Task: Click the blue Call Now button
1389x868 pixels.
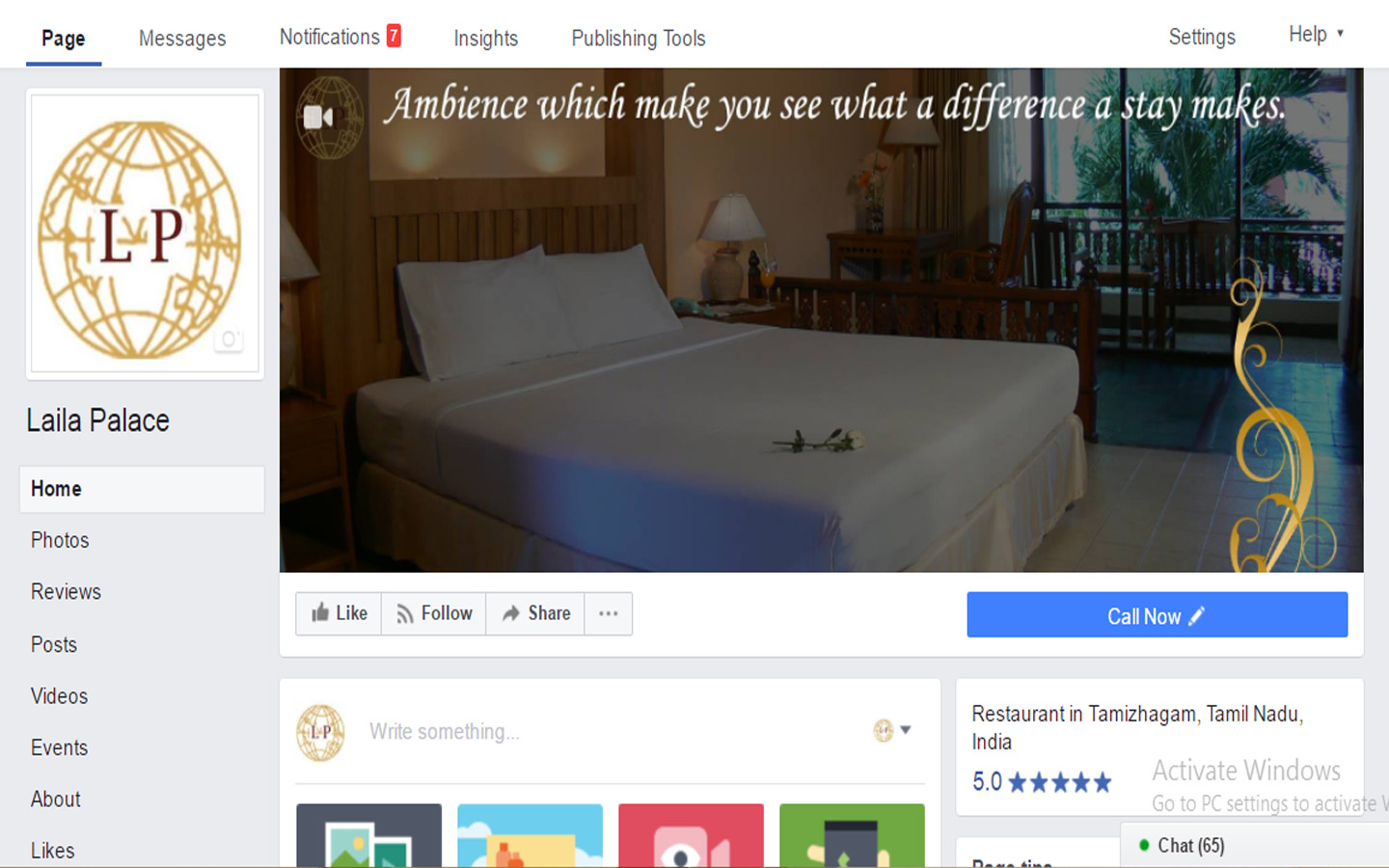Action: point(1157,615)
